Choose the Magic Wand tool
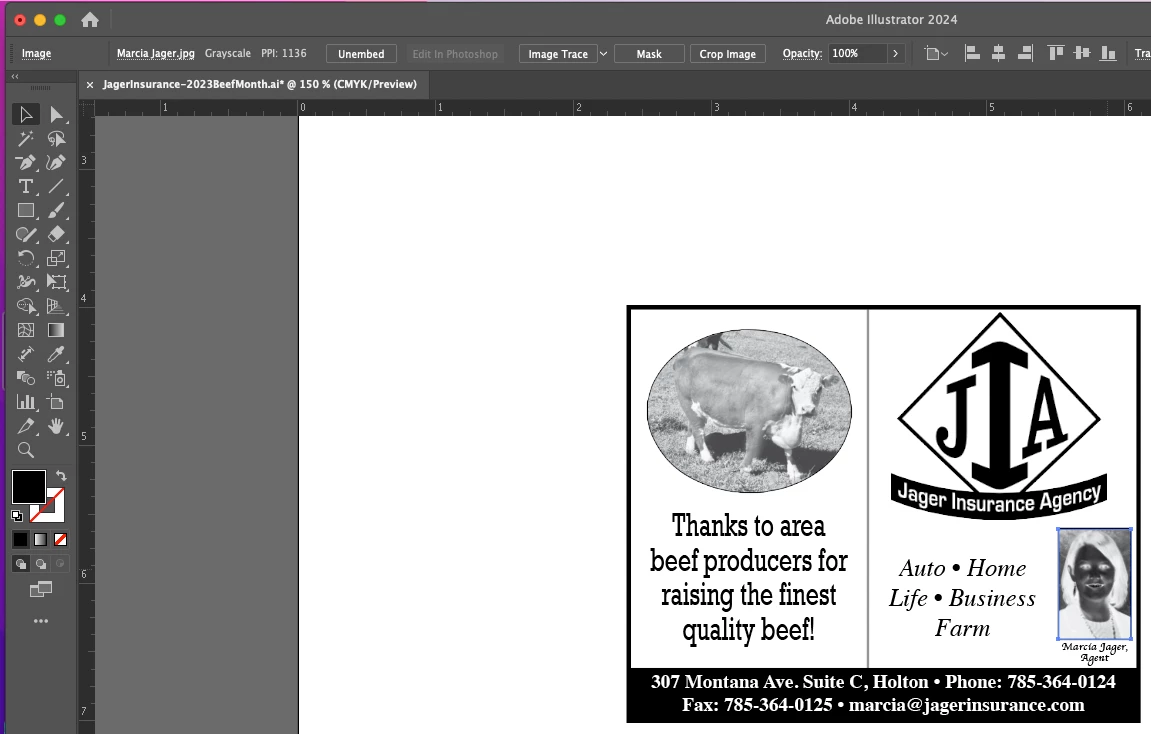1151x734 pixels. [26, 139]
